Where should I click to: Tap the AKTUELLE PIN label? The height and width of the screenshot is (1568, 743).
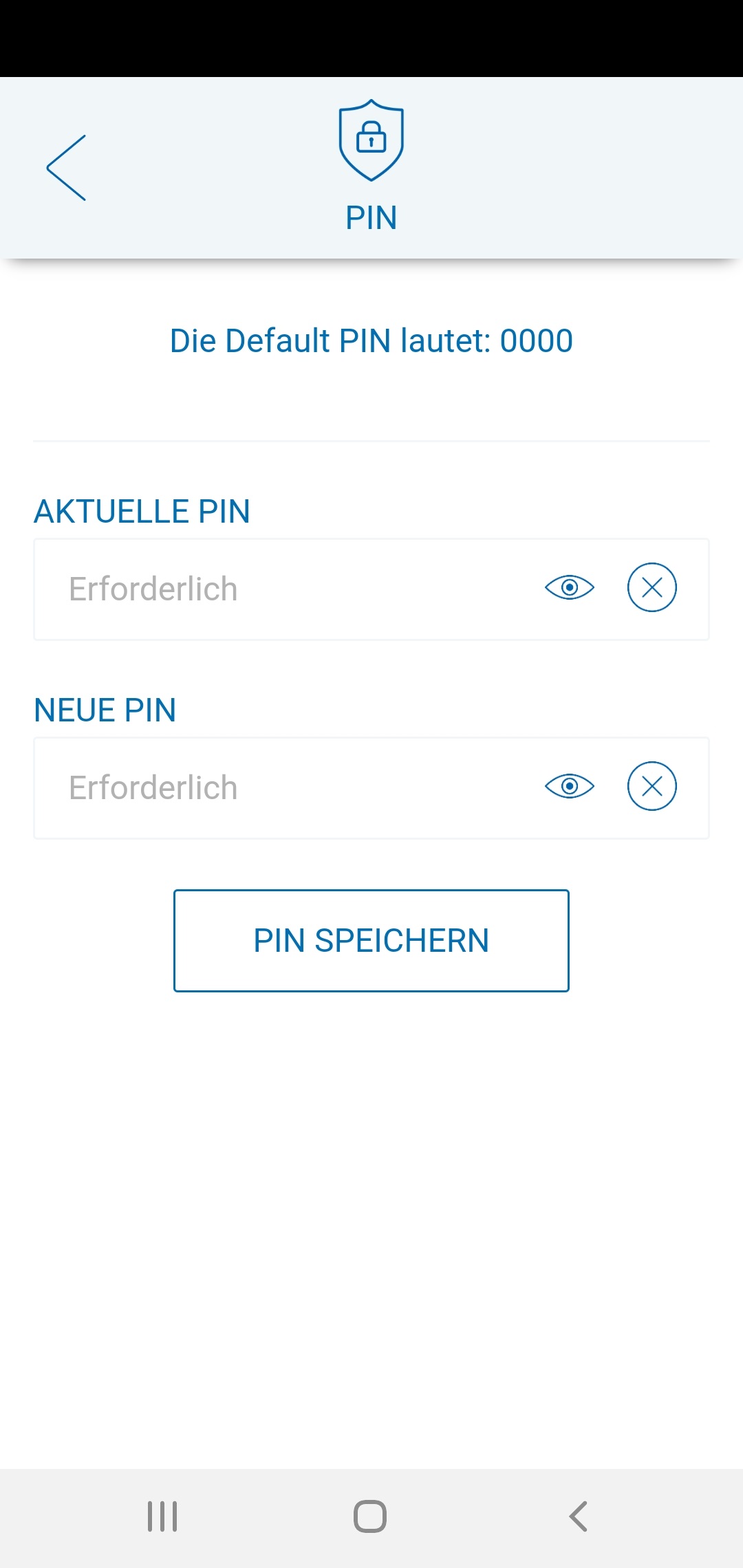(142, 512)
